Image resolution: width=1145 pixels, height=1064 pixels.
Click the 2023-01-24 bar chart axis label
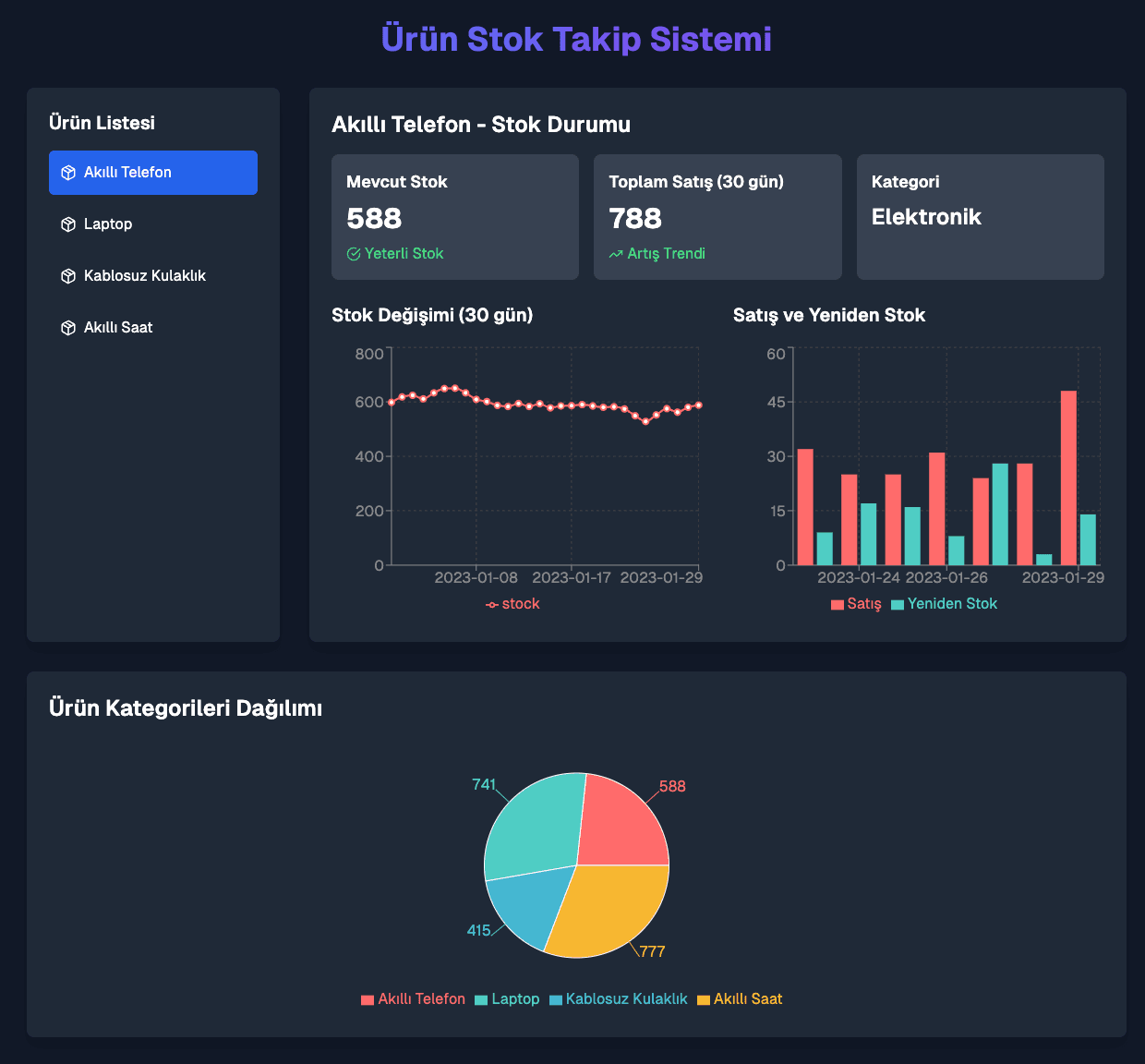(859, 578)
